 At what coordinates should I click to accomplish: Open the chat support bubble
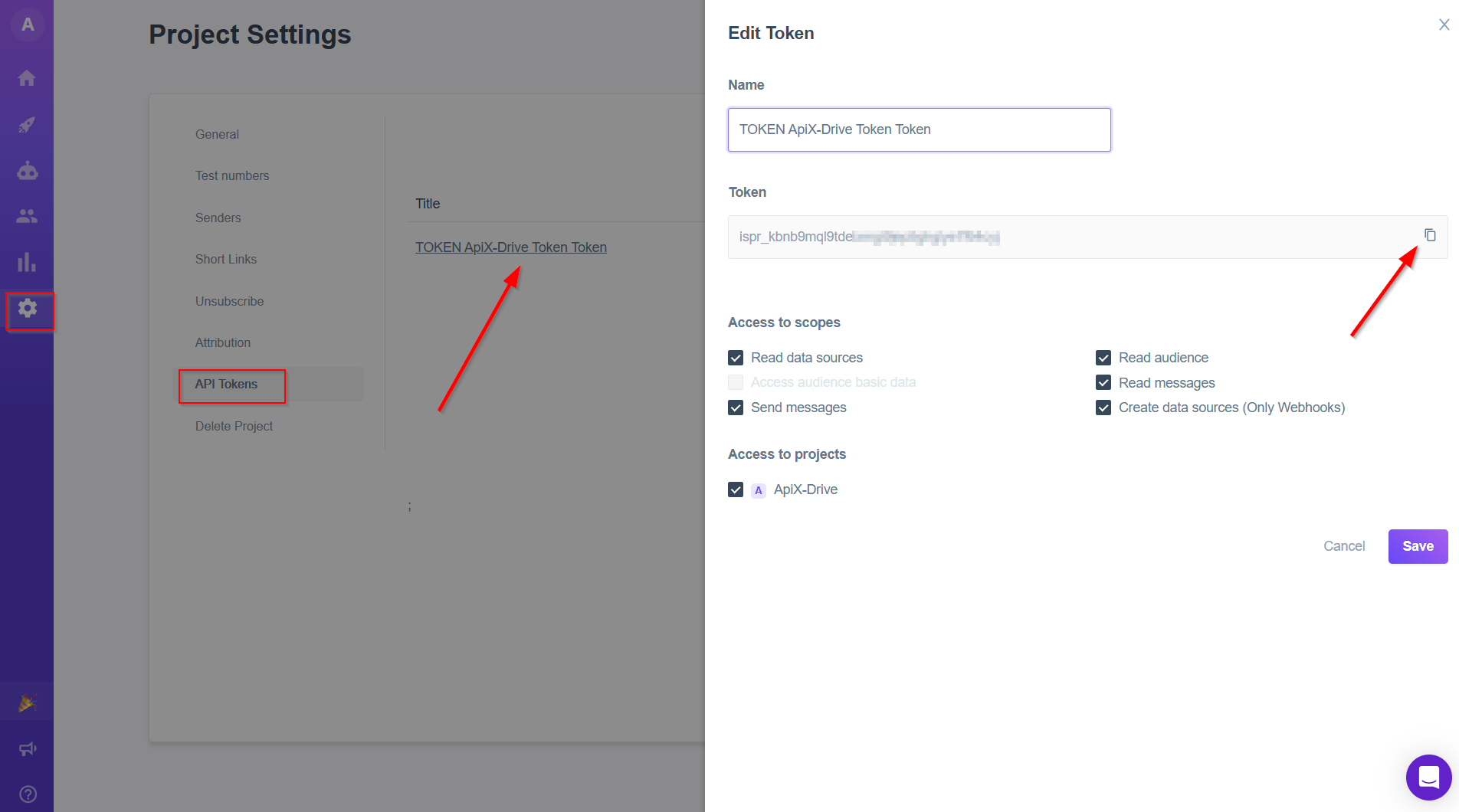coord(1428,778)
